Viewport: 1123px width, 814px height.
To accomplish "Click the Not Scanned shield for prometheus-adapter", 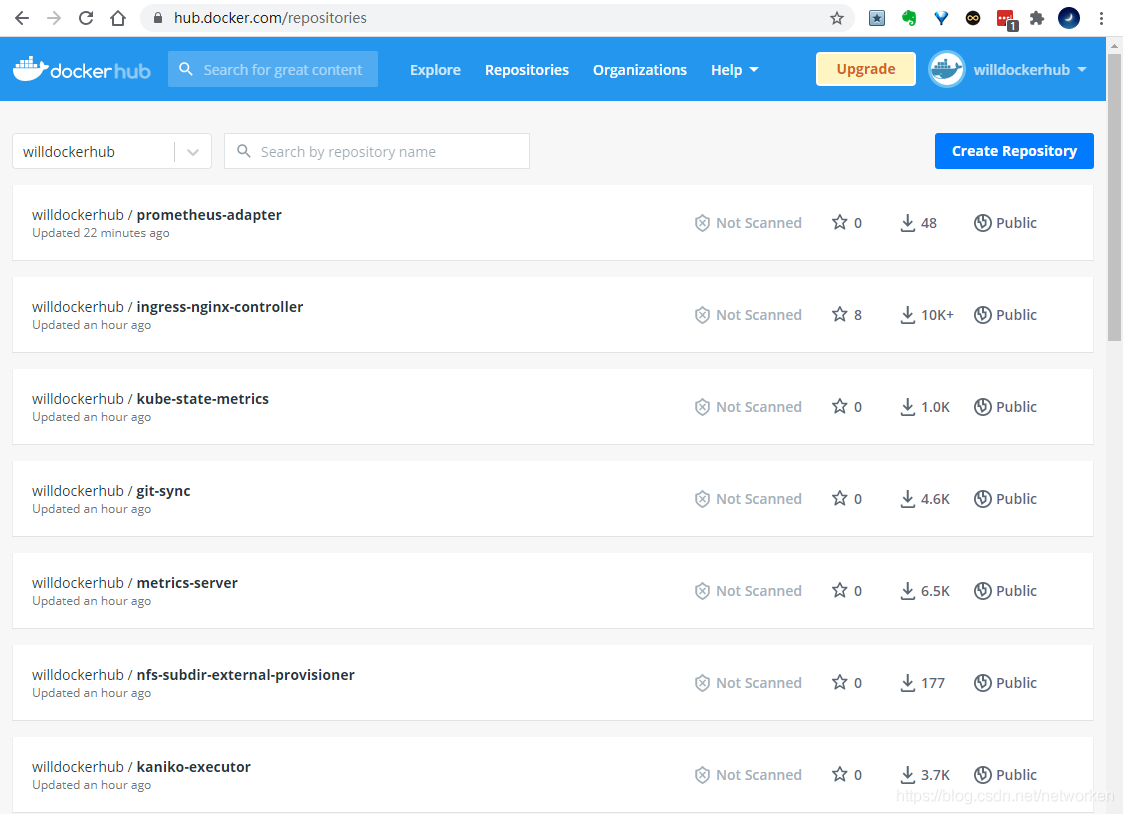I will pos(702,223).
